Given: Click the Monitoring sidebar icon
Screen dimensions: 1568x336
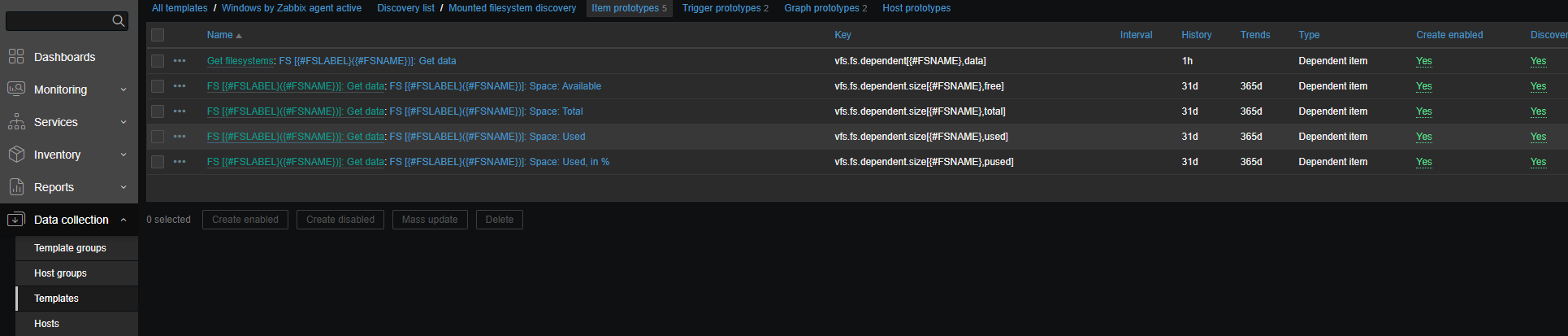Looking at the screenshot, I should tap(16, 89).
